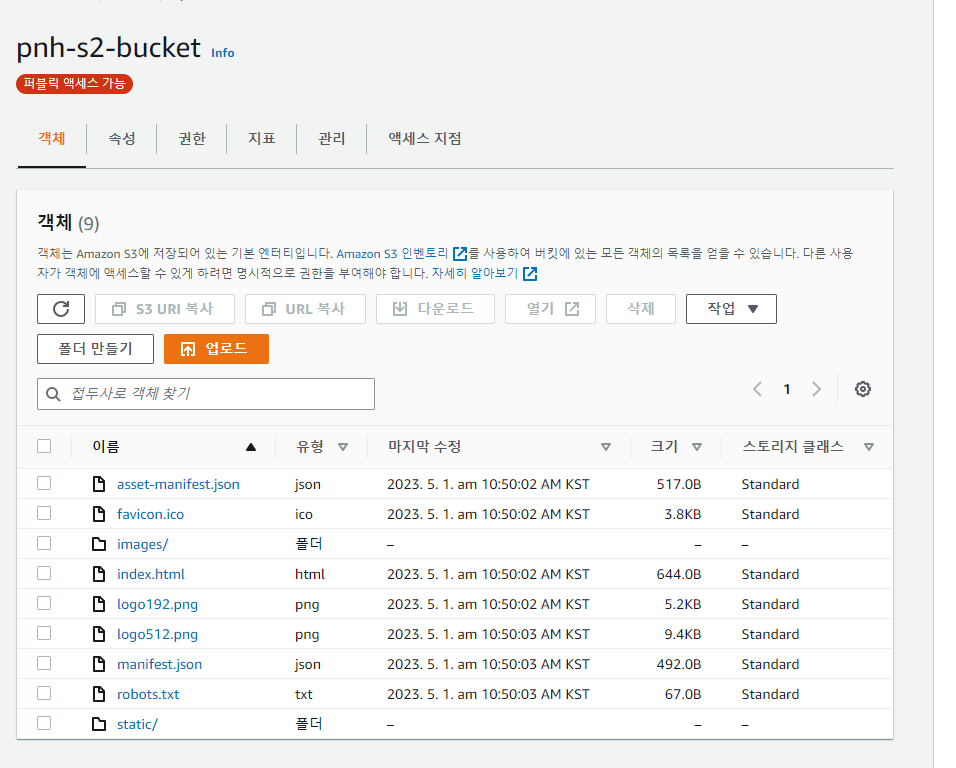Click the file icon beside logo512.png
The height and width of the screenshot is (768, 956).
(x=99, y=634)
